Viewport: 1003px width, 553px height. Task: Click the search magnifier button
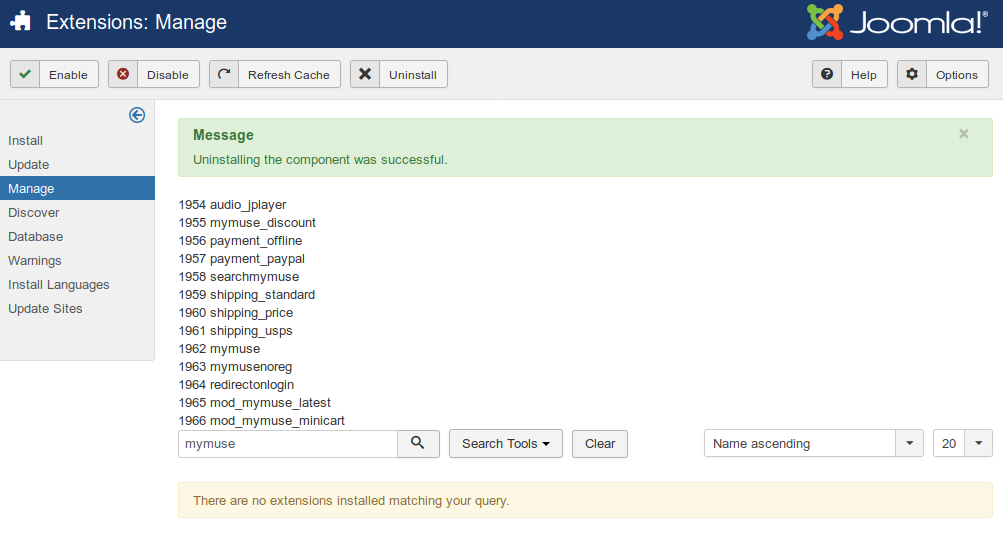(x=418, y=443)
